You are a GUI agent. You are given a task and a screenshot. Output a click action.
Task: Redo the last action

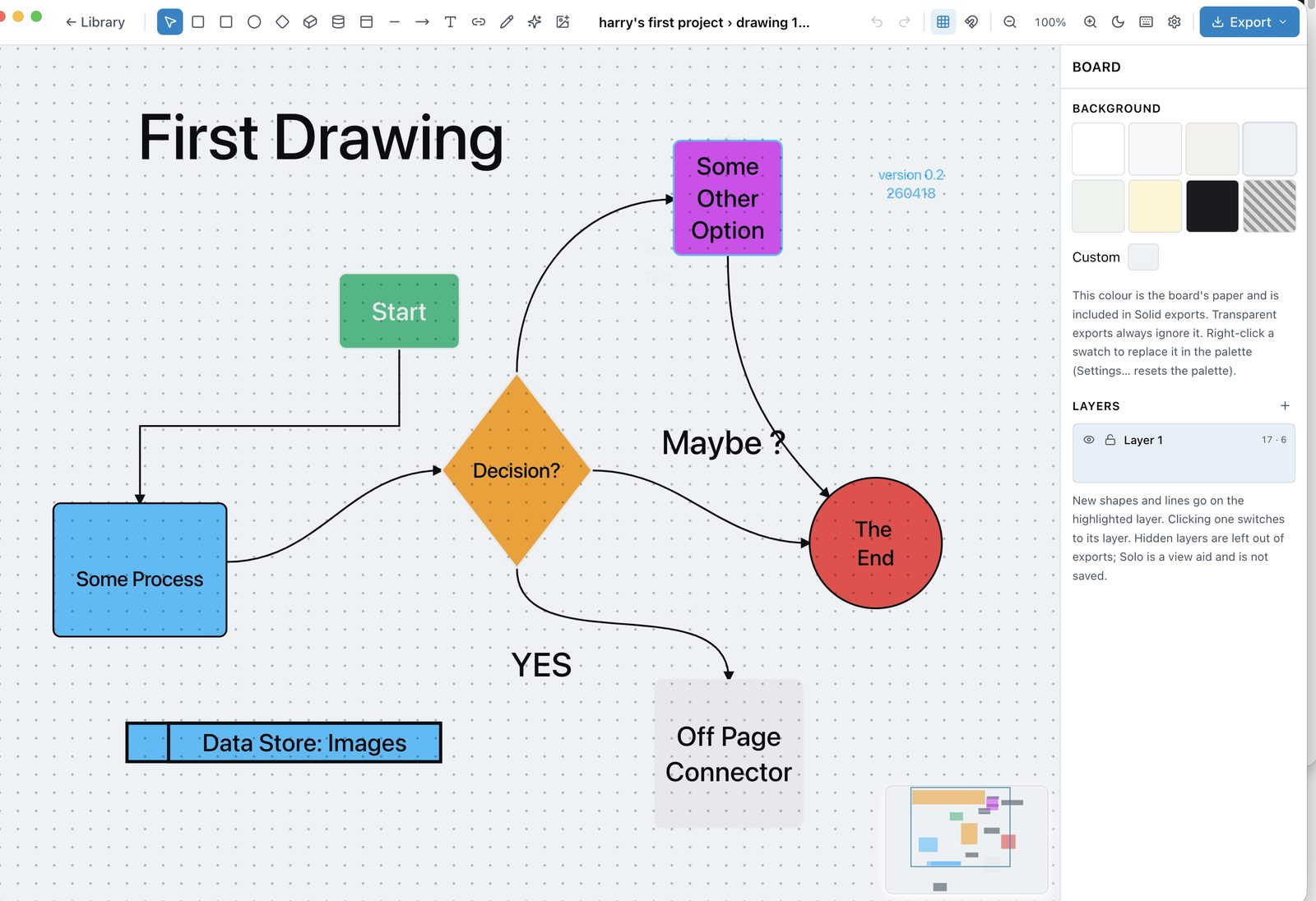[x=905, y=22]
